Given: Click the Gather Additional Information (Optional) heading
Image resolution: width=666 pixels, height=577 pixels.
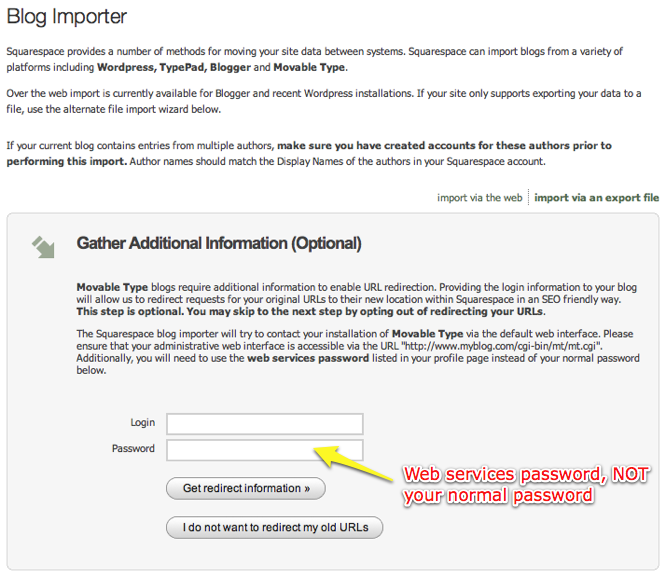Looking at the screenshot, I should point(219,244).
